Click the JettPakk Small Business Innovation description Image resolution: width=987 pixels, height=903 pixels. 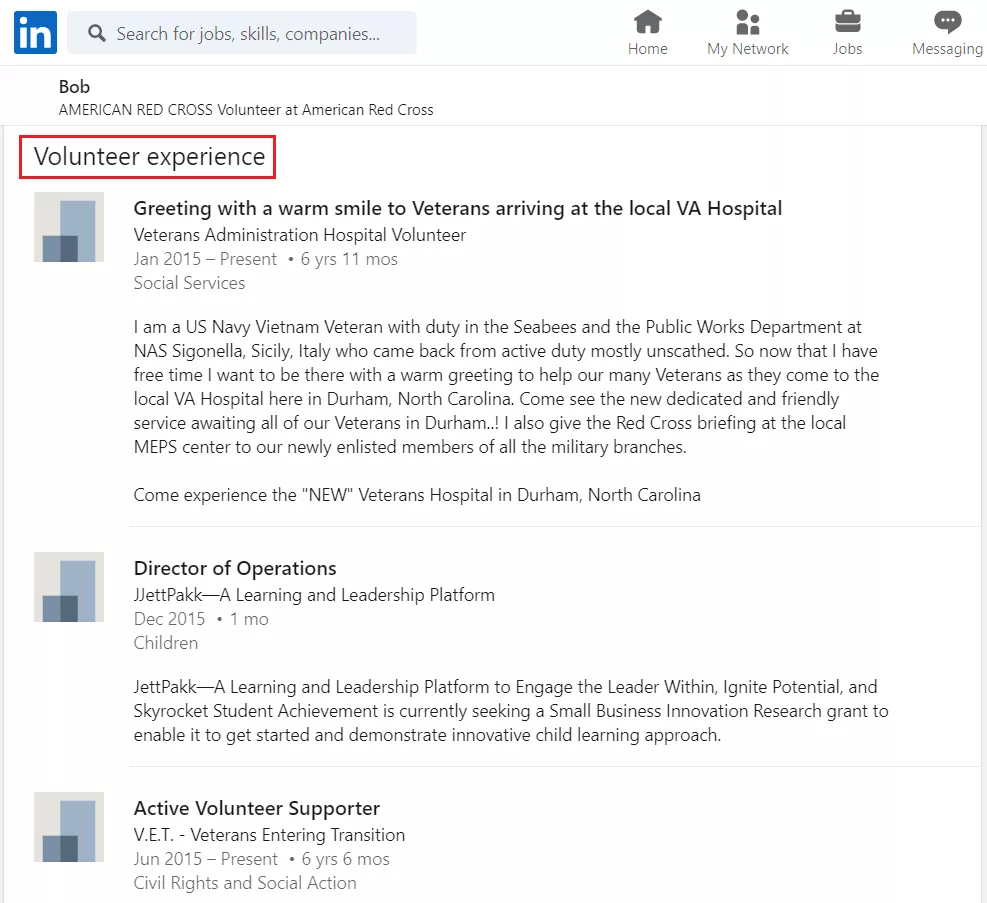511,711
